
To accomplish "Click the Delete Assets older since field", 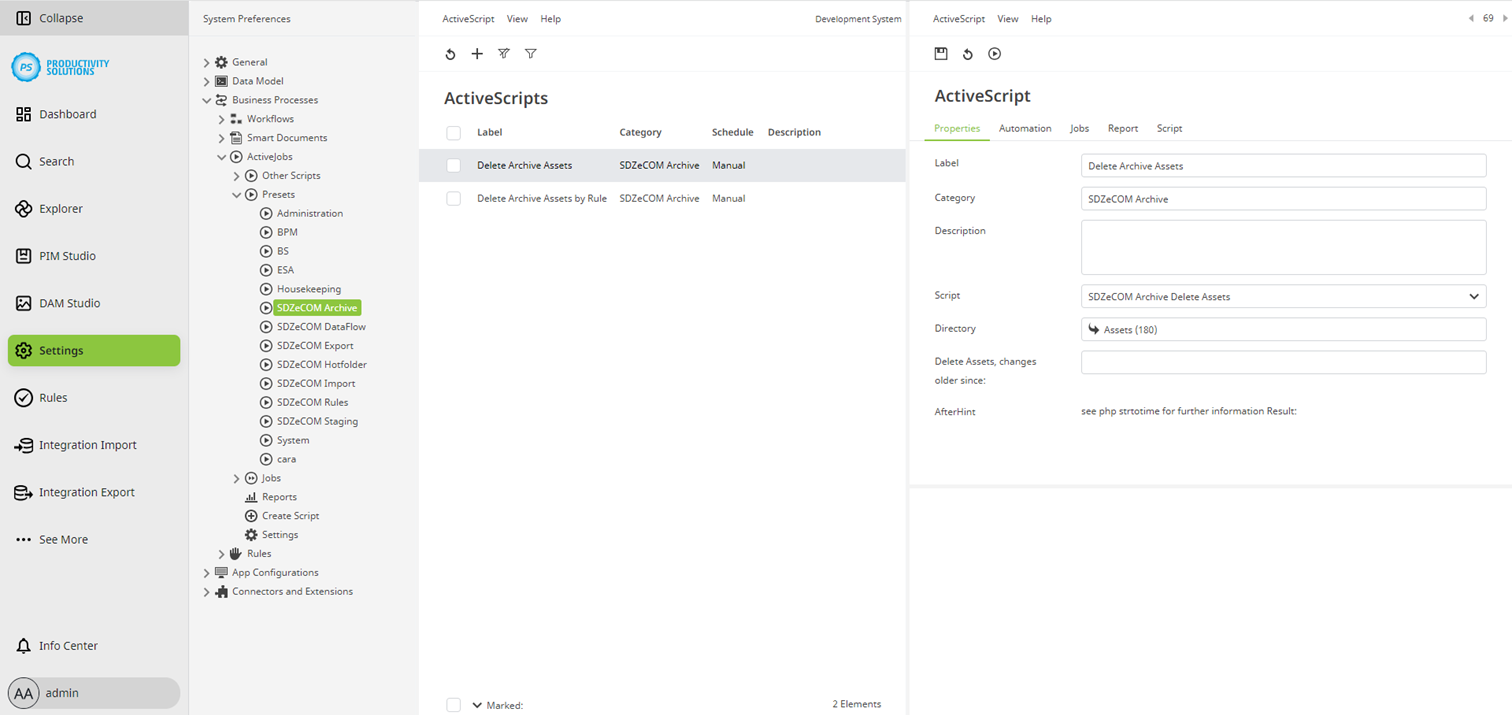I will (x=1283, y=362).
